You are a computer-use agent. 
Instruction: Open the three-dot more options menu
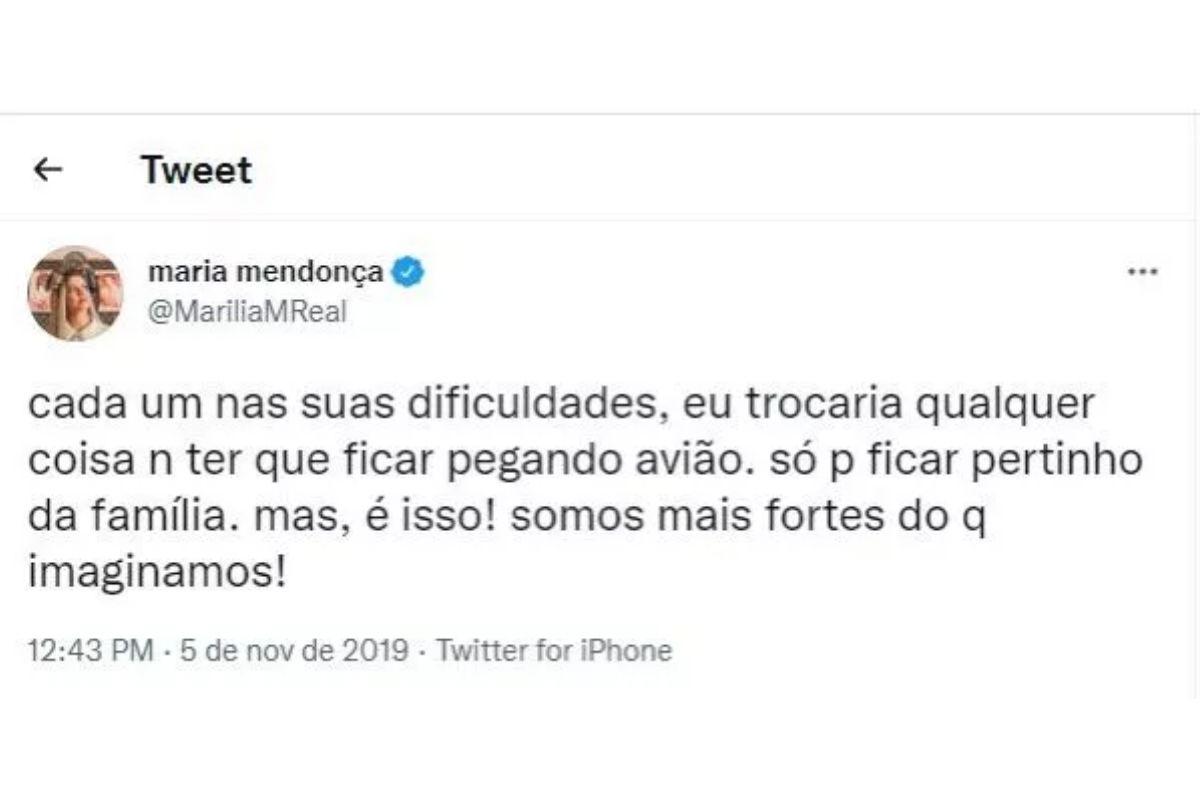(x=1142, y=272)
